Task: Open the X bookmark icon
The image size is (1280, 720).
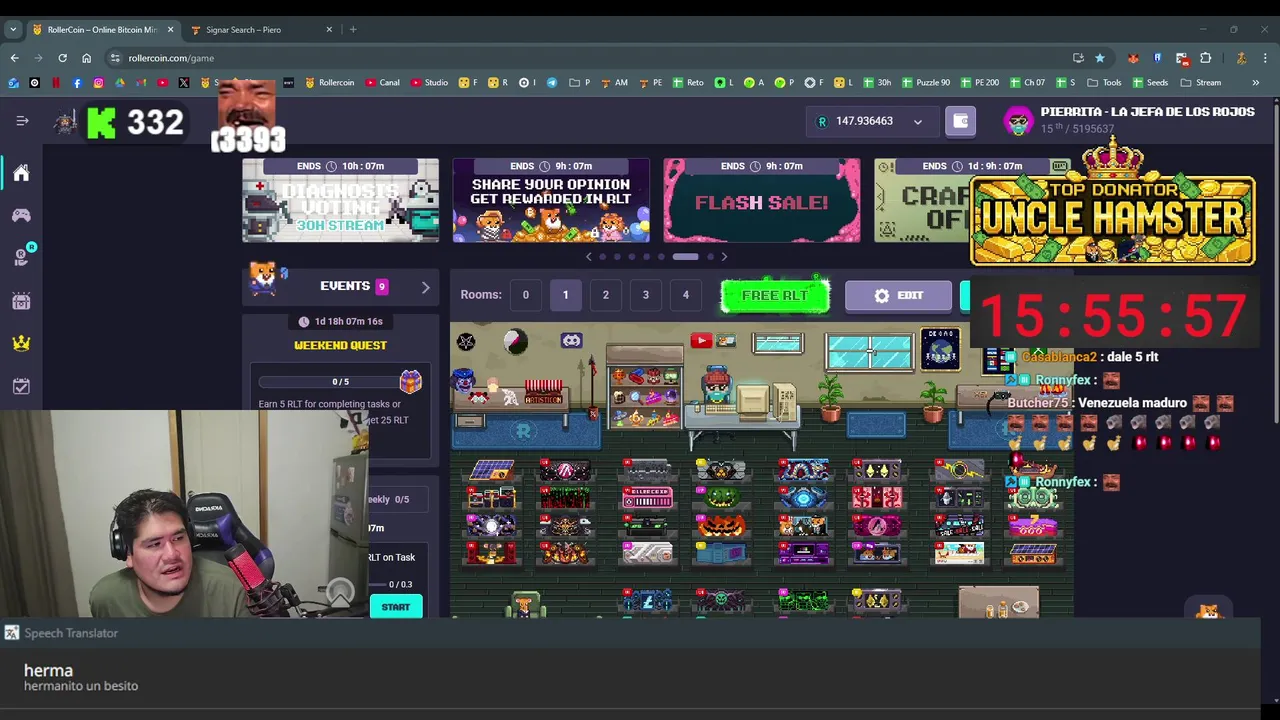Action: [184, 82]
